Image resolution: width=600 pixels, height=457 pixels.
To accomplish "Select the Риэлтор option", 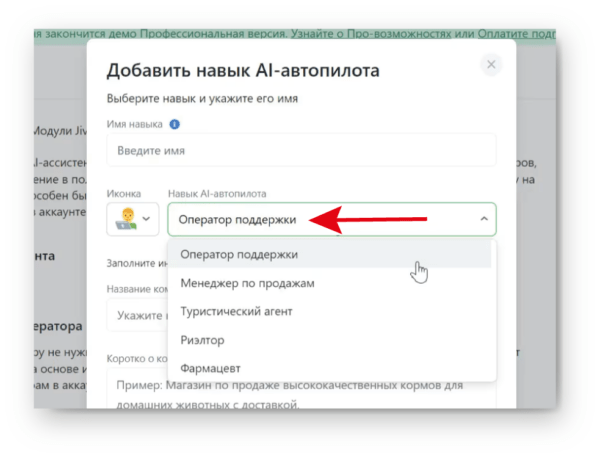I will (329, 340).
